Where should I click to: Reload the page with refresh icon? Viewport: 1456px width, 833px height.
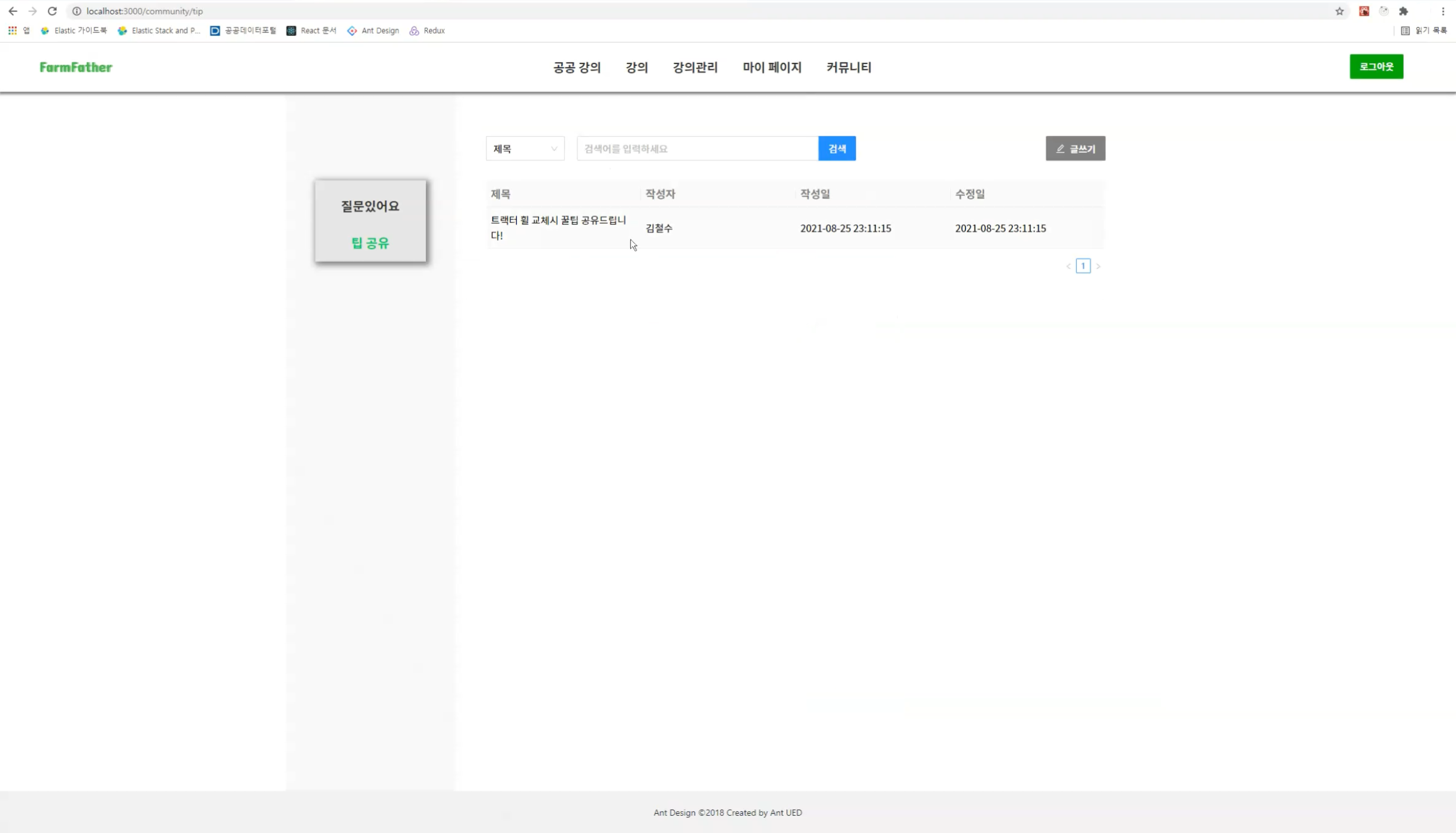coord(52,11)
